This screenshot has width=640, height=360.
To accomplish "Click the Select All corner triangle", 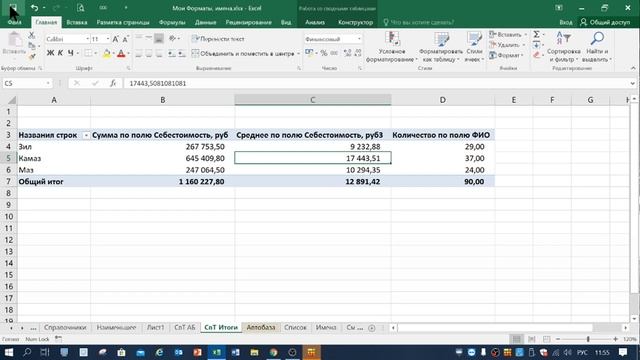I will pyautogui.click(x=12, y=100).
